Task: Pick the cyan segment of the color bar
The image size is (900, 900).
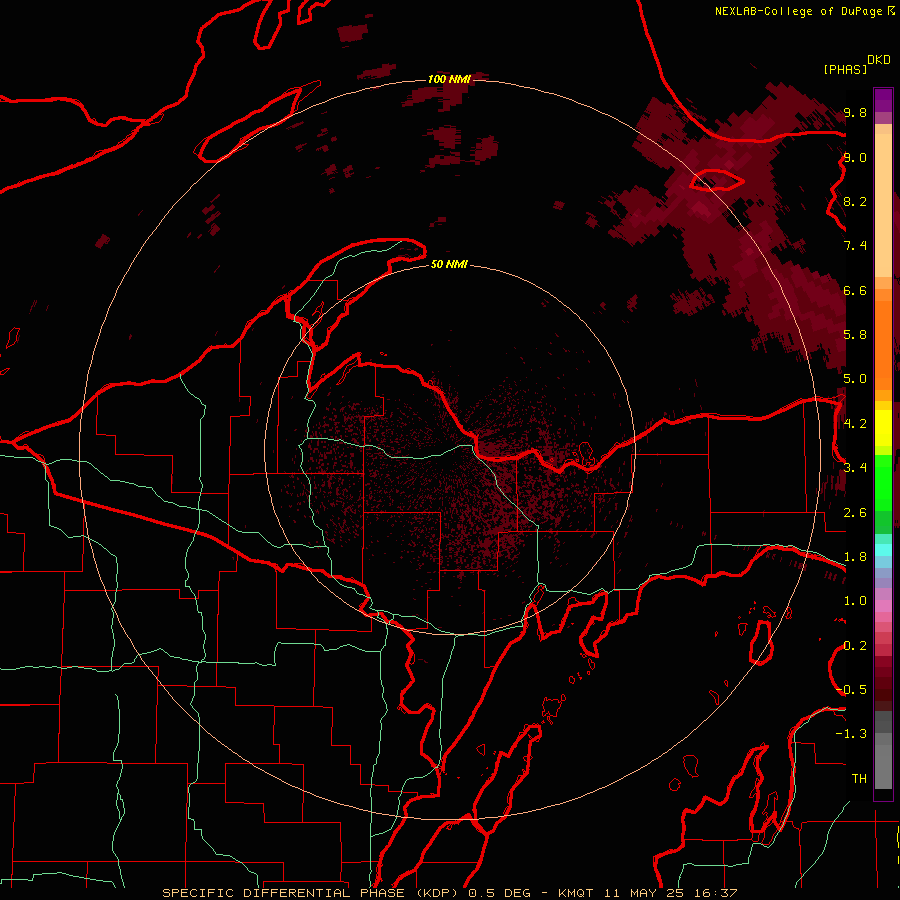Action: (883, 550)
